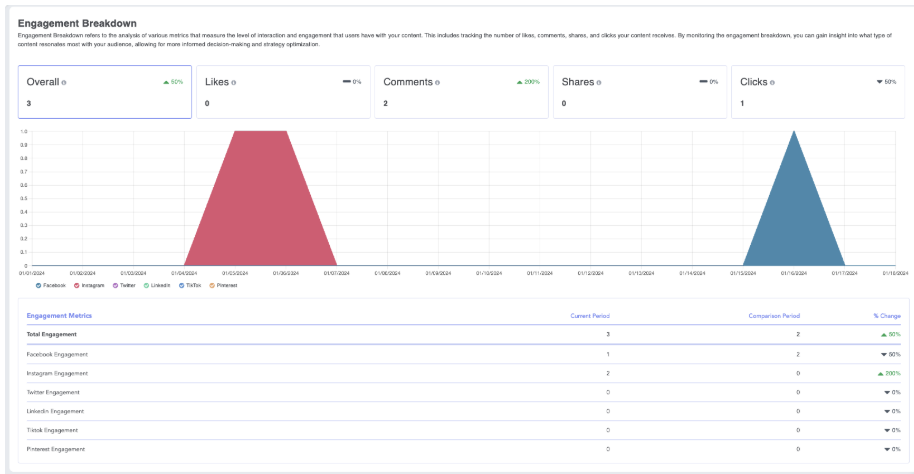914x474 pixels.
Task: Open the Comments metric card
Action: pos(461,92)
